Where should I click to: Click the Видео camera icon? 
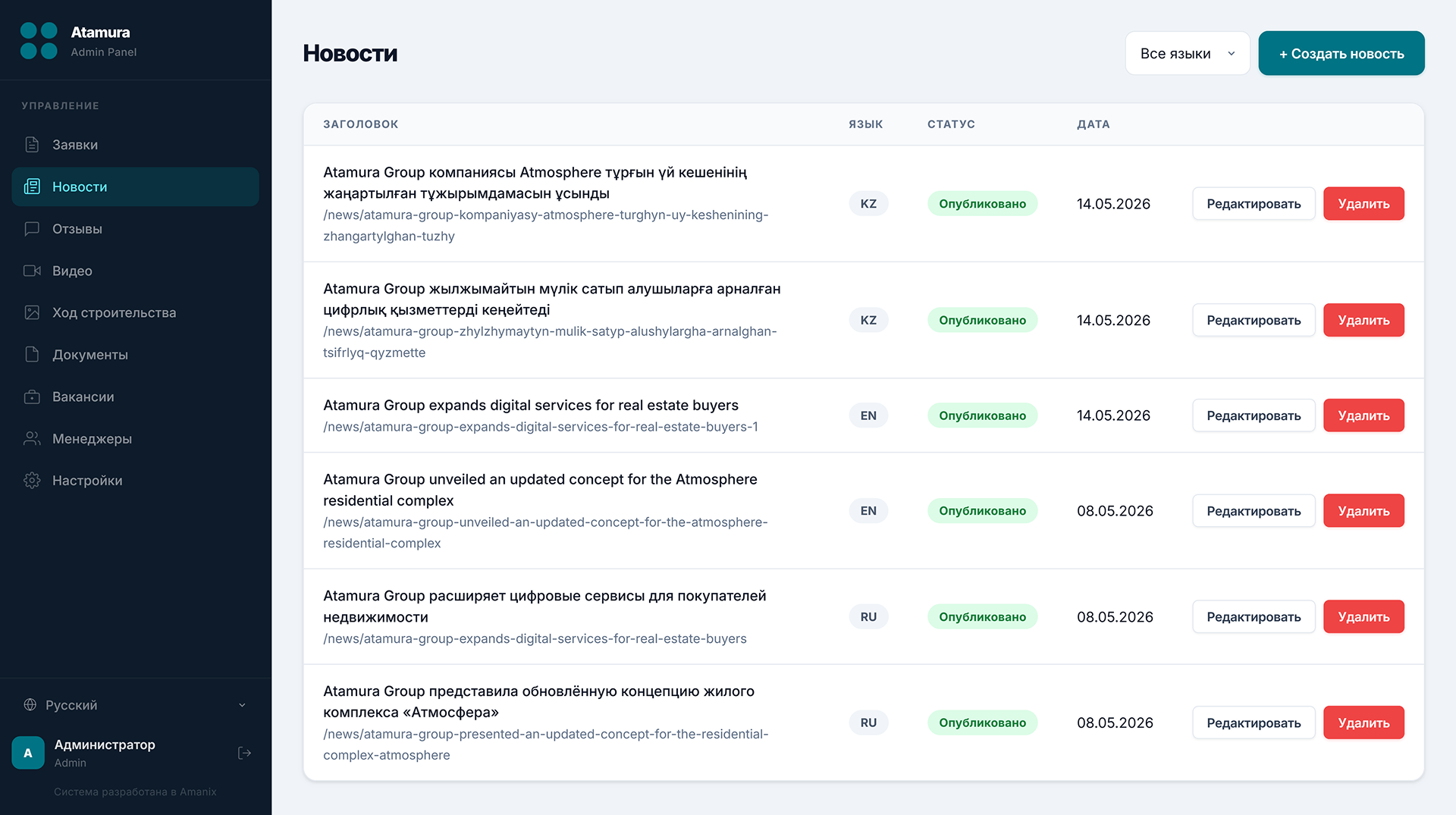pos(32,271)
